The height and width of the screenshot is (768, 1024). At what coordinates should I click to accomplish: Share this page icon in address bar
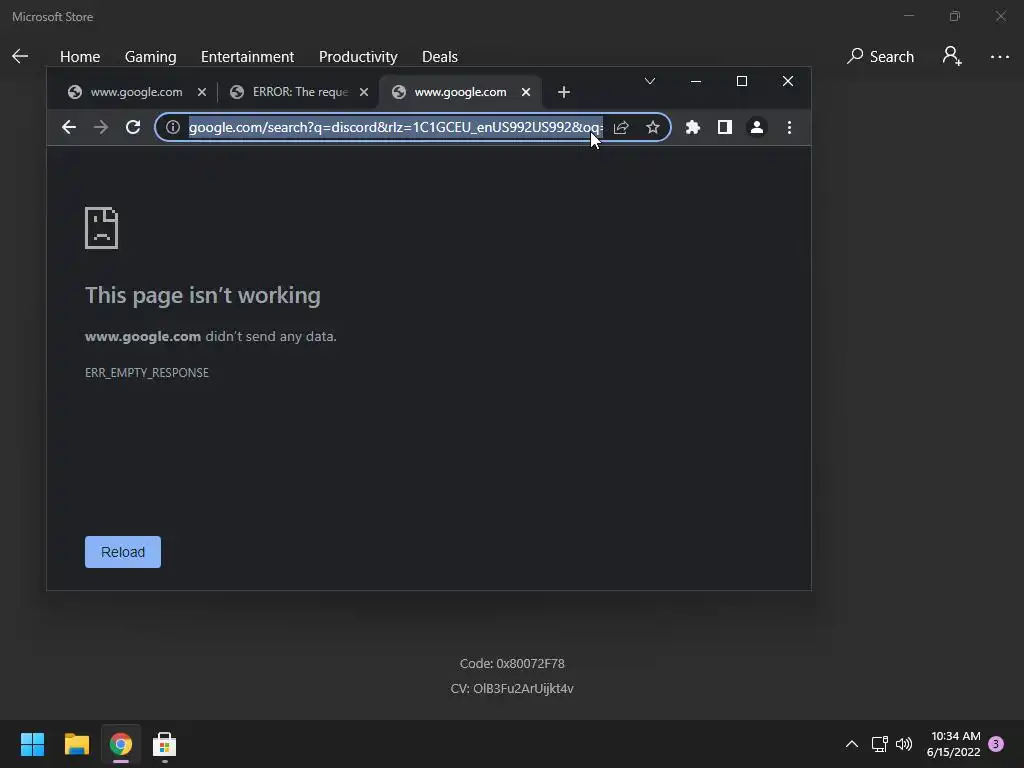(x=621, y=127)
